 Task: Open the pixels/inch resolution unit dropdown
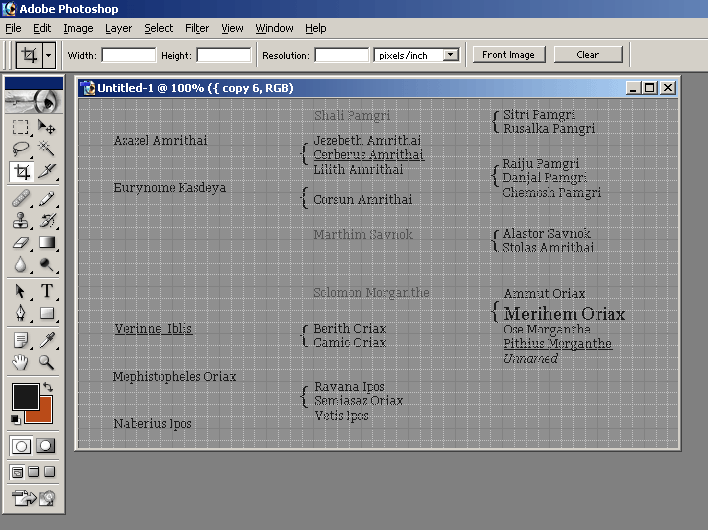450,55
